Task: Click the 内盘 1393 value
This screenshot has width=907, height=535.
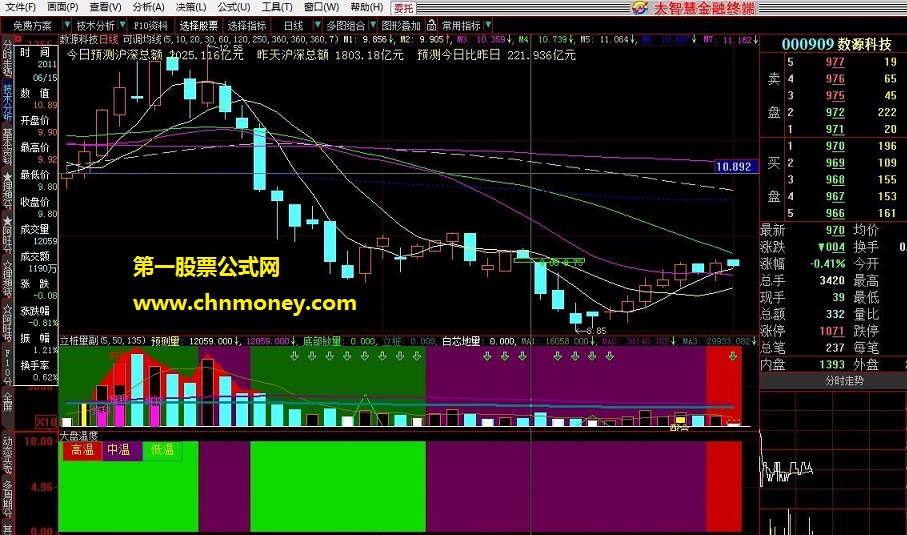Action: point(832,364)
